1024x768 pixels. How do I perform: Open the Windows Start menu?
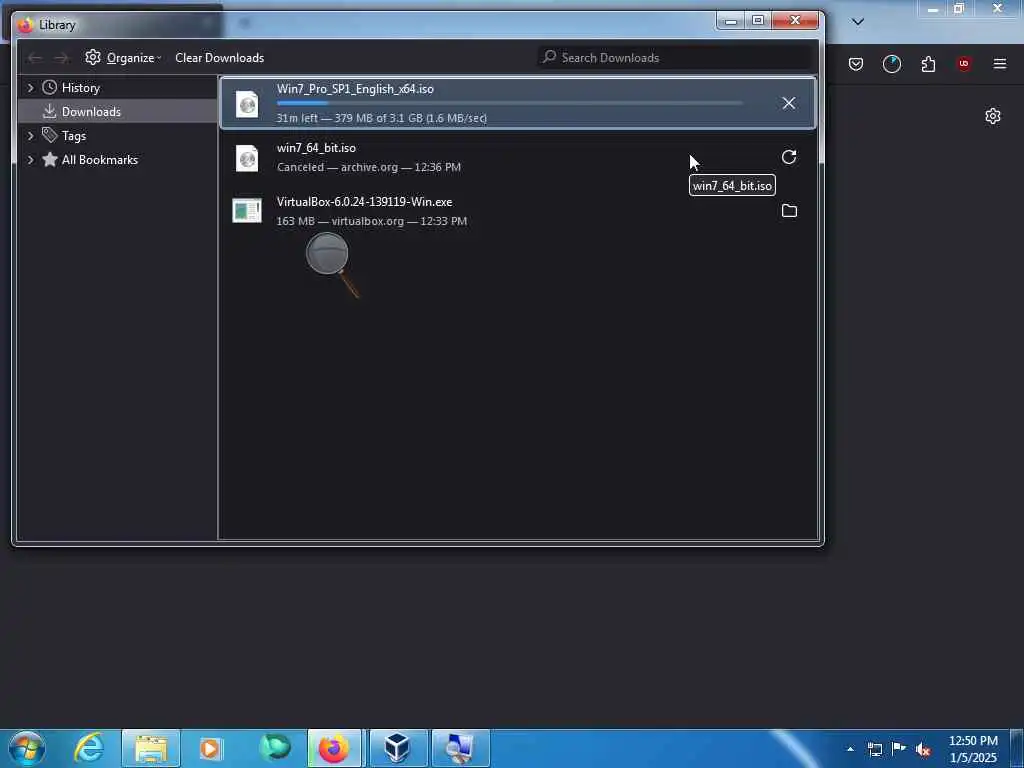click(27, 748)
